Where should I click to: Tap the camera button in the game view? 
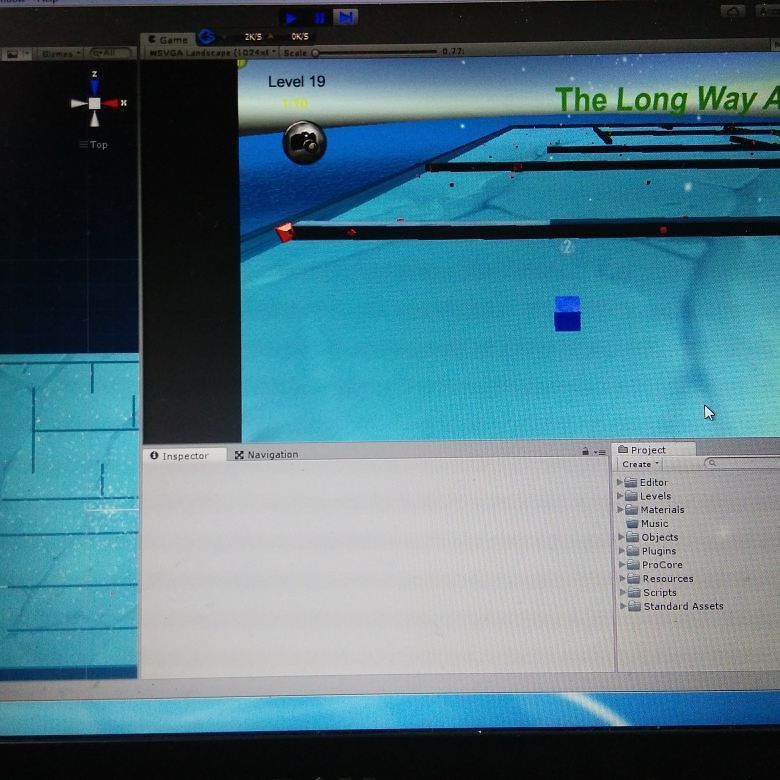[304, 143]
